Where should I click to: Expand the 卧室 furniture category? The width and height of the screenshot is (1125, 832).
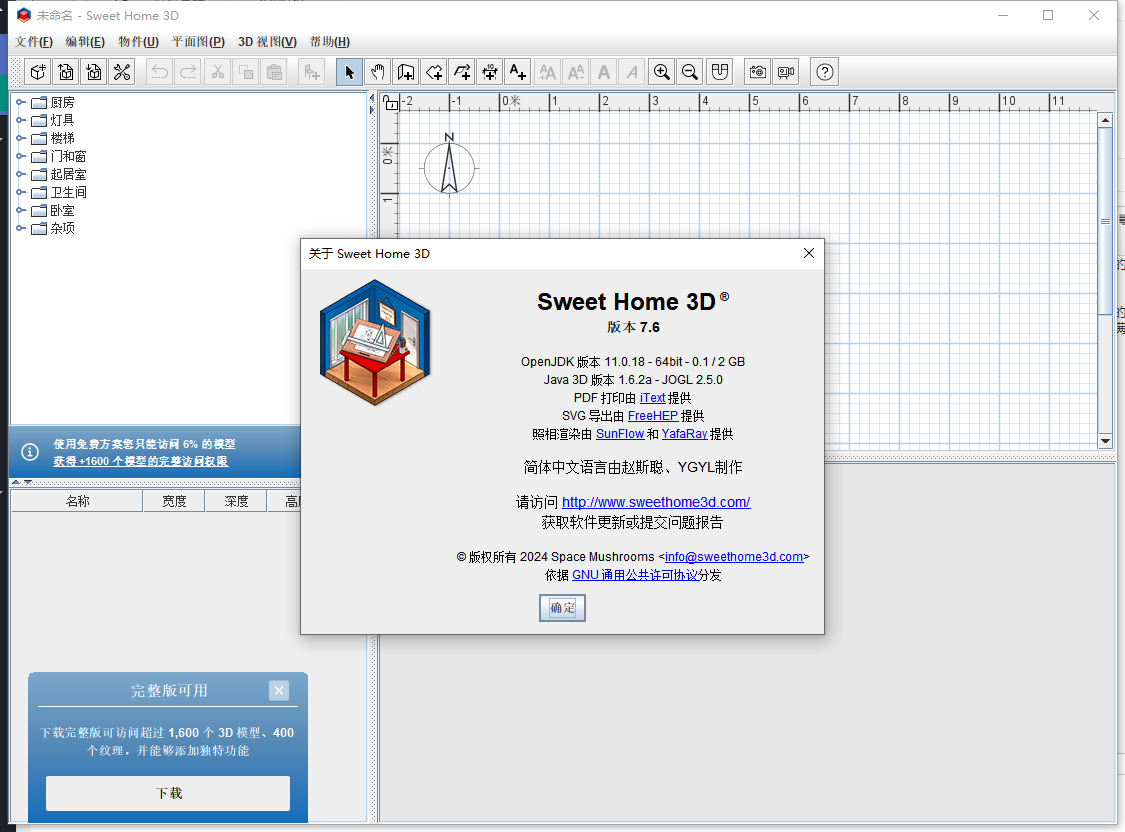point(21,210)
